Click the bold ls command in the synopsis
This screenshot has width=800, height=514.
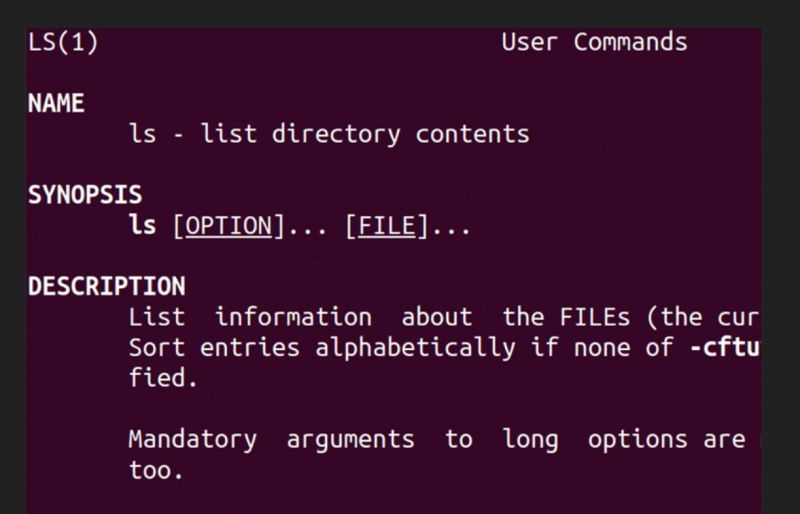click(x=143, y=226)
